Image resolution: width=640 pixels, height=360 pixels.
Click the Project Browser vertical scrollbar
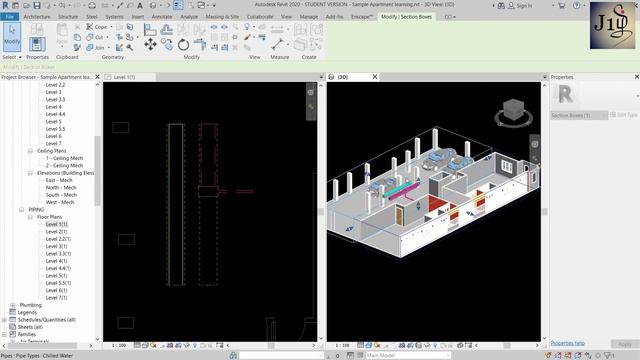(x=97, y=171)
